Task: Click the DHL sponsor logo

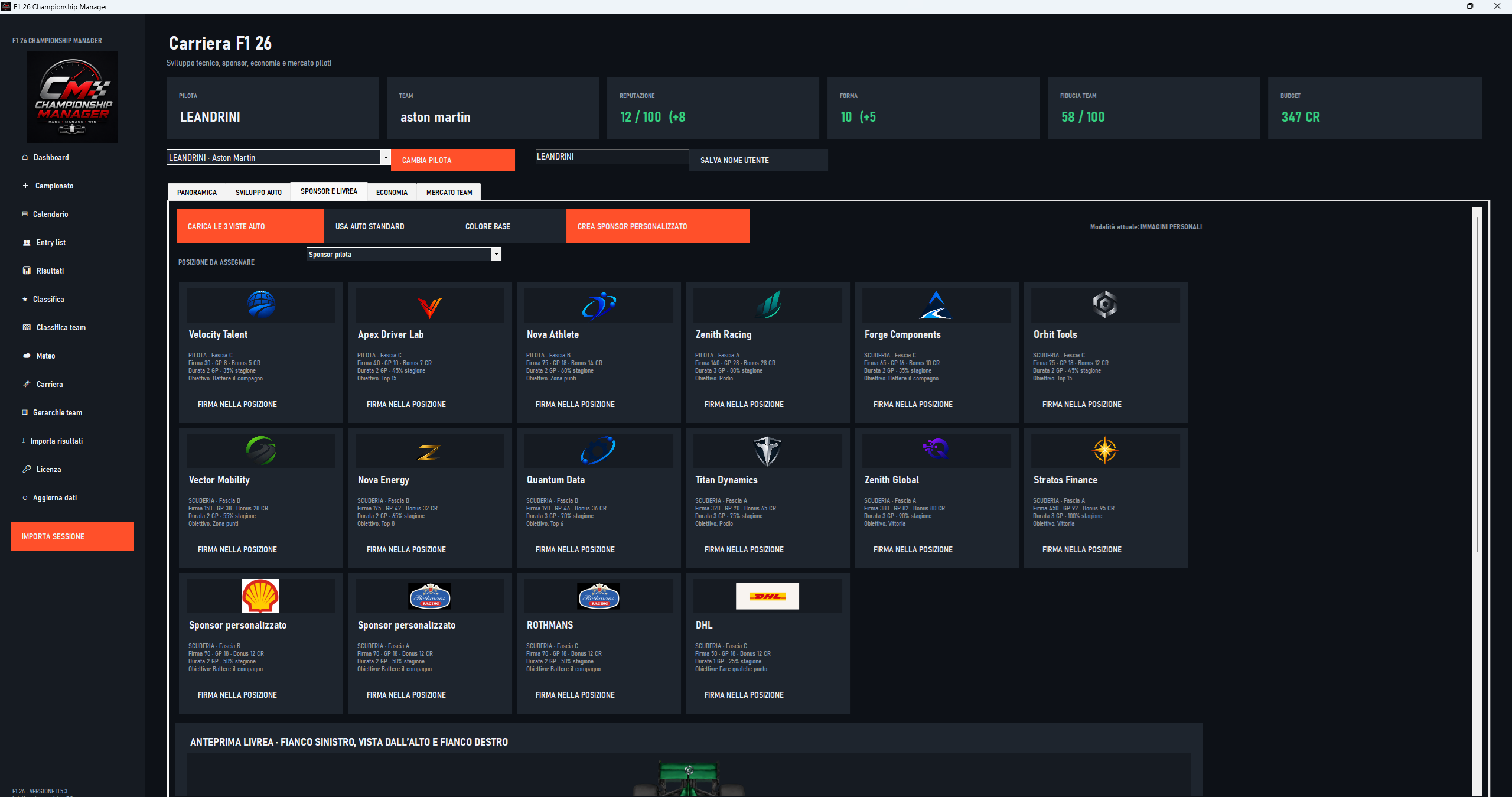Action: point(767,596)
